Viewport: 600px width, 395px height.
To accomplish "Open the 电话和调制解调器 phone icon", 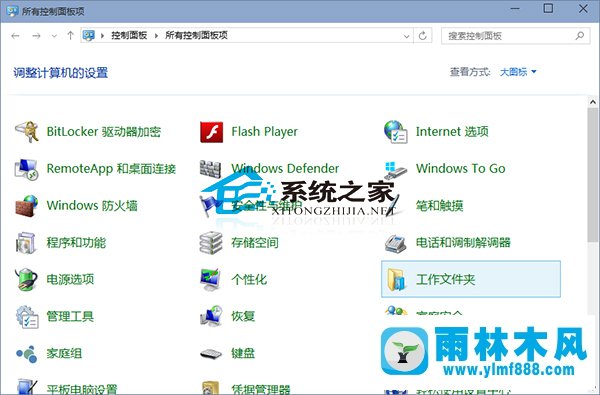I will 396,243.
